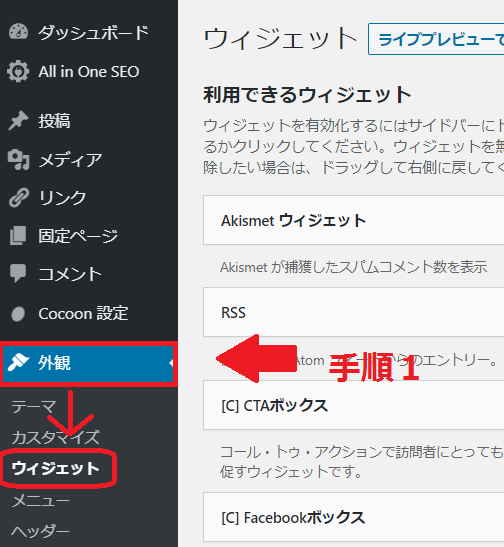Open the 外観 Appearance menu

coord(89,364)
